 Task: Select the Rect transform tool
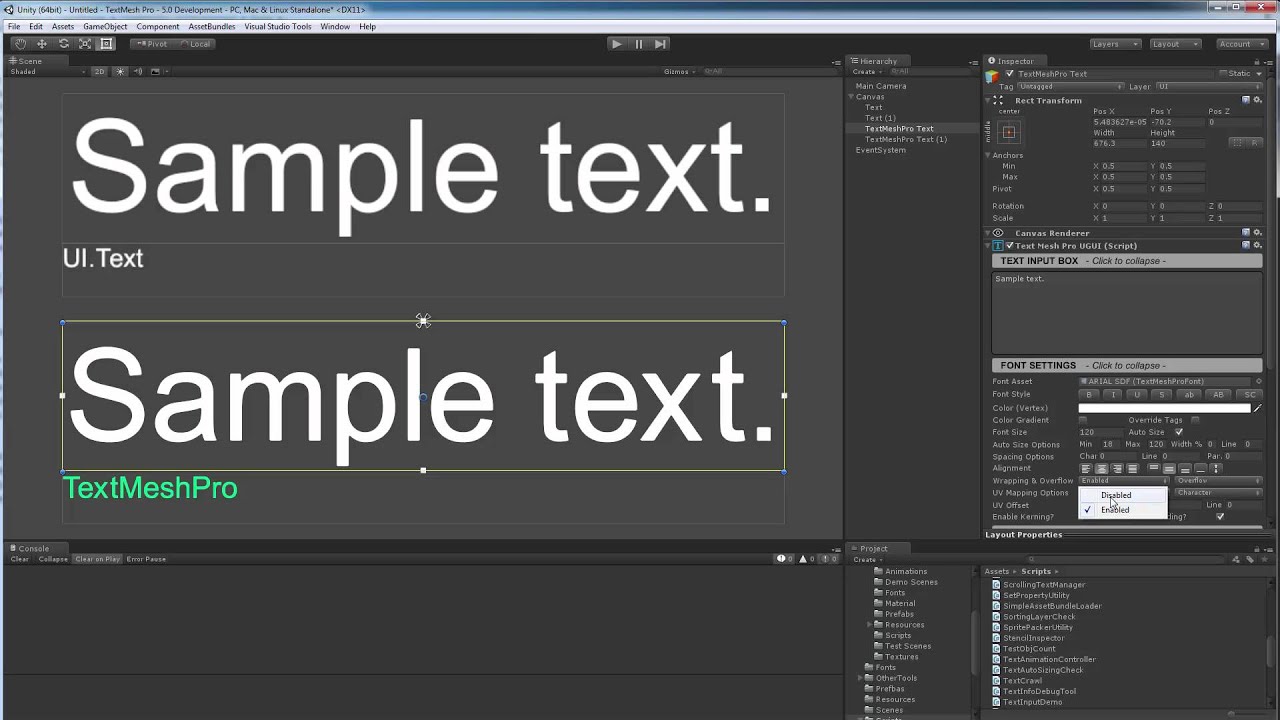pos(106,44)
